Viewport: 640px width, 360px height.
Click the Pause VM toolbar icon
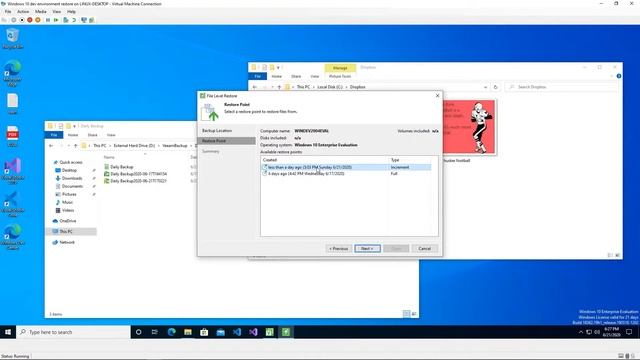coord(48,20)
